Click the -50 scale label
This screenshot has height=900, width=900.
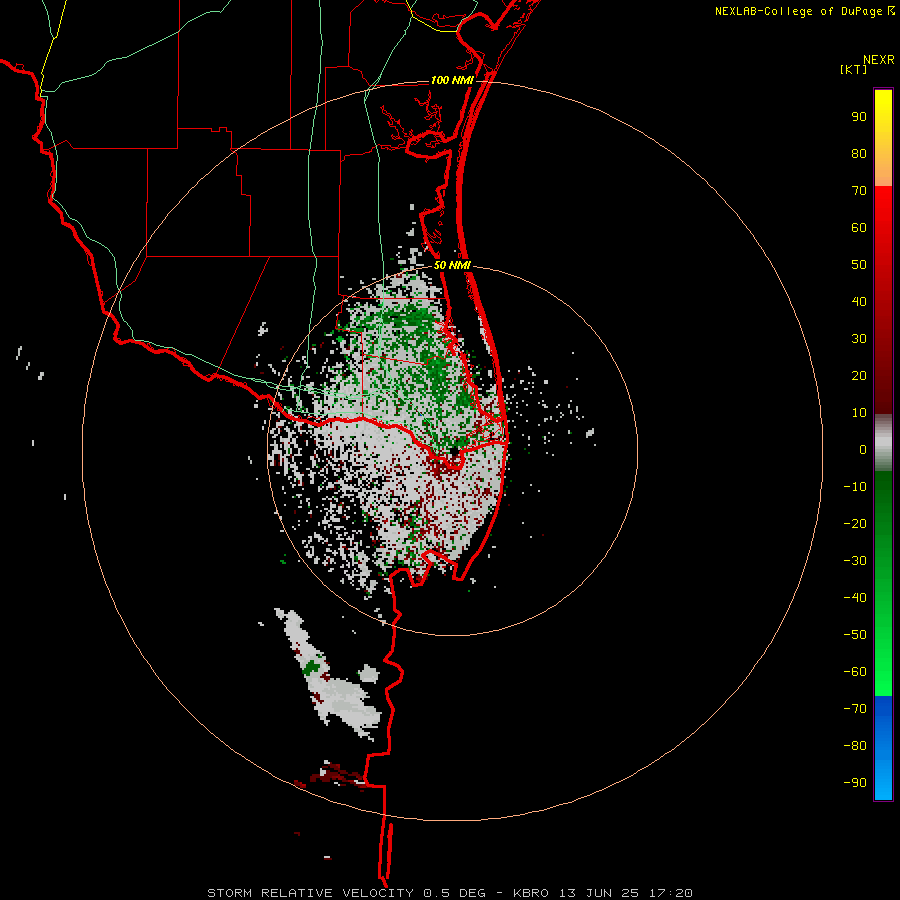[x=855, y=635]
